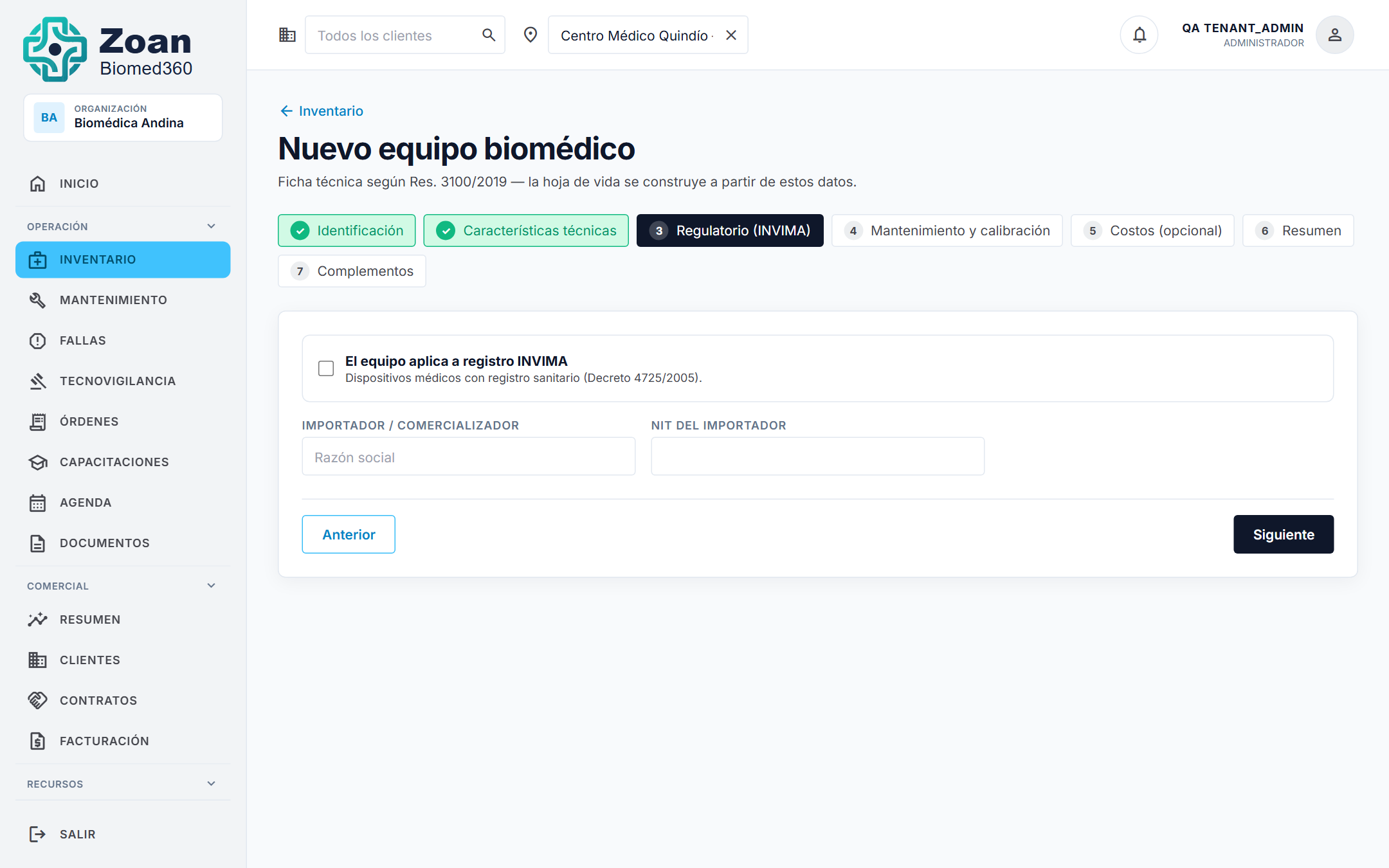1389x868 pixels.
Task: Collapse the Recursos section
Action: pyautogui.click(x=212, y=784)
